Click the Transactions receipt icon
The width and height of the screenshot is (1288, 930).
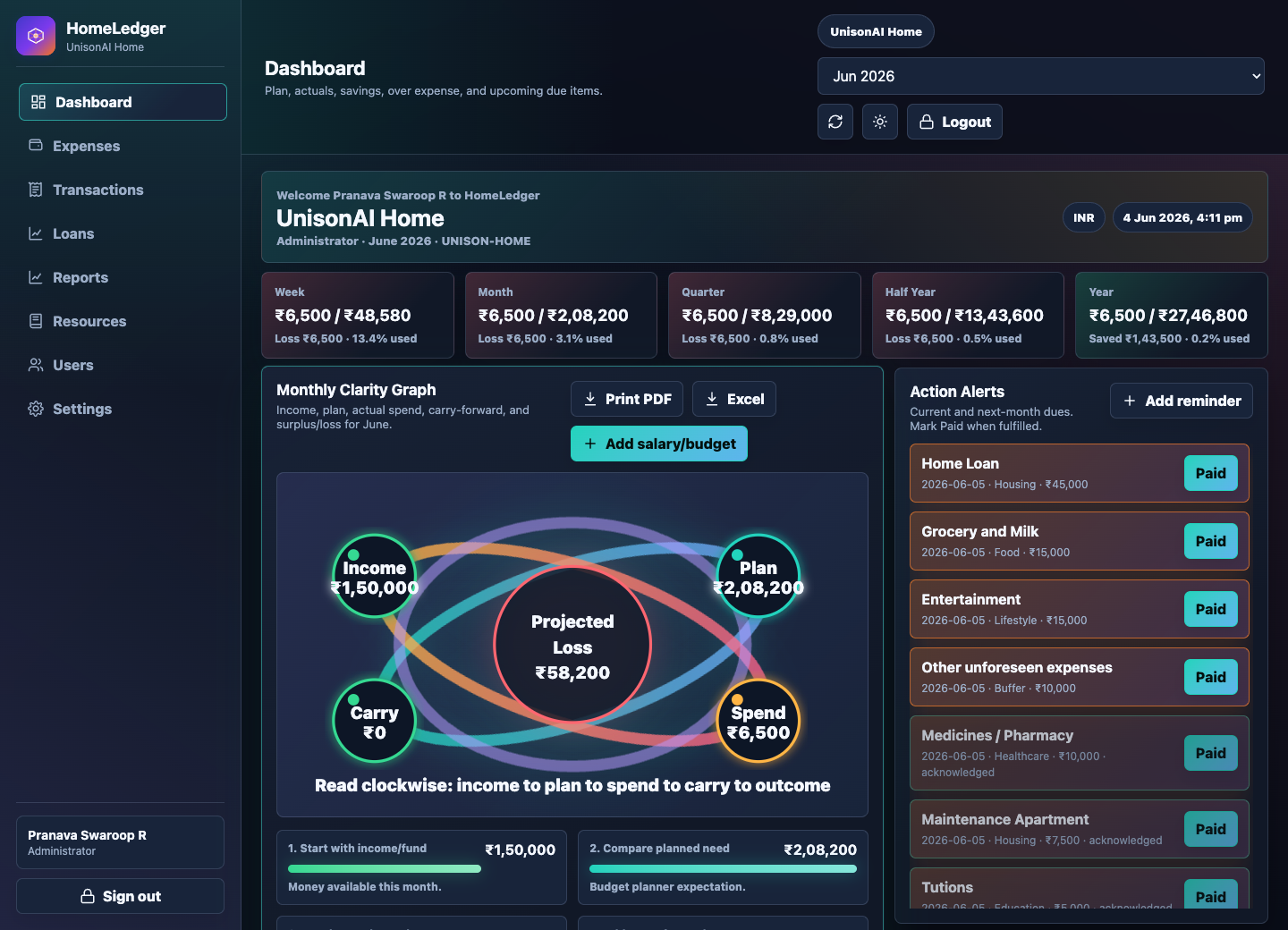point(36,190)
